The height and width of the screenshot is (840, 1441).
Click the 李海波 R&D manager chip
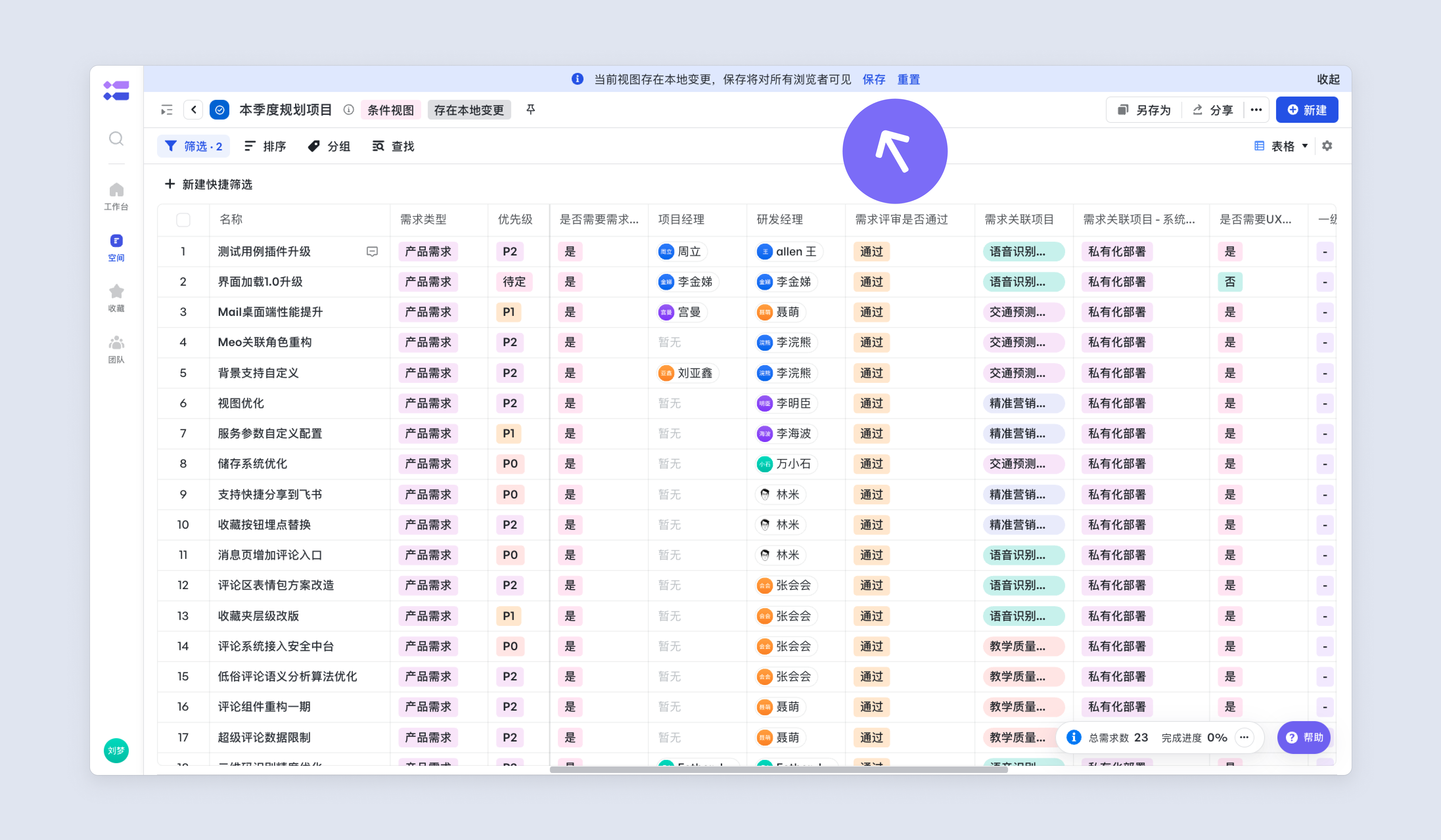point(786,434)
